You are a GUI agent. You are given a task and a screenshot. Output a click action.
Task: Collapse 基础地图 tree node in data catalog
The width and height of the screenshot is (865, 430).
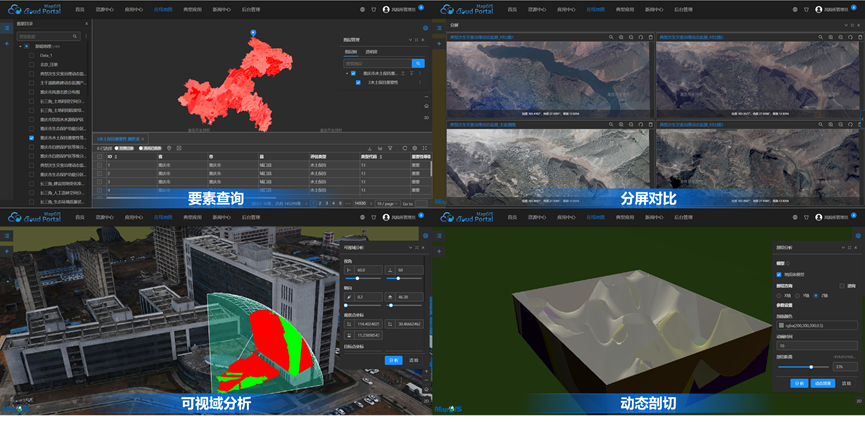pyautogui.click(x=20, y=46)
